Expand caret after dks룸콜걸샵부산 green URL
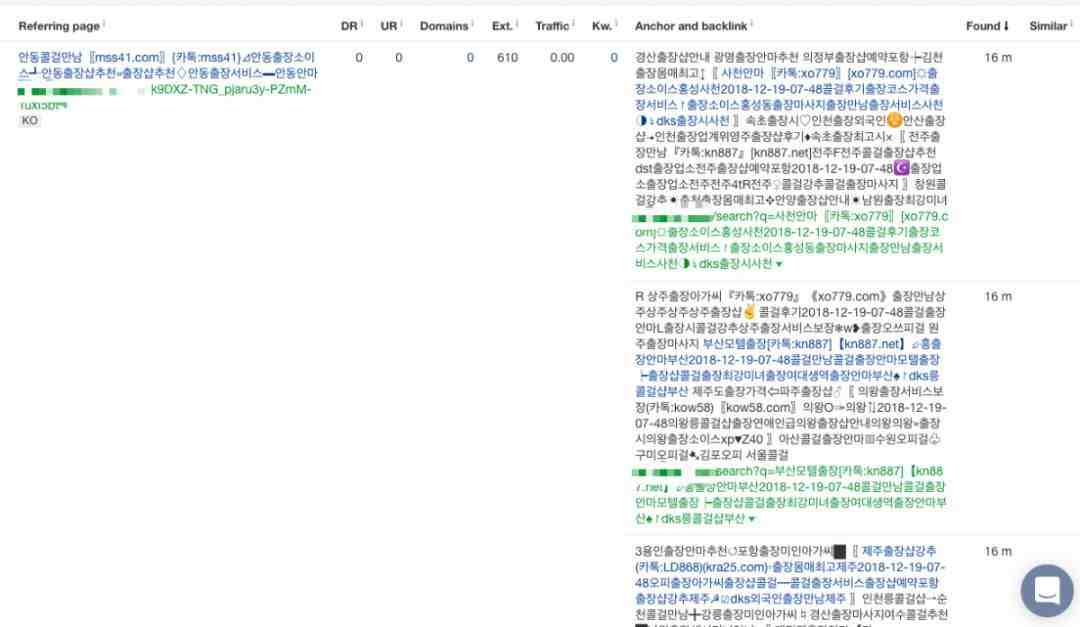 (751, 519)
